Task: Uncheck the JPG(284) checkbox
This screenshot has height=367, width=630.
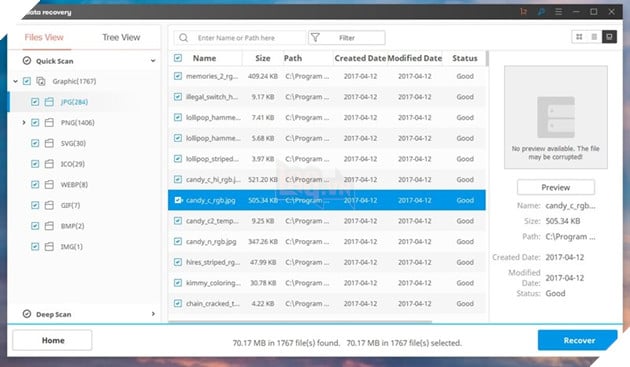Action: 35,102
